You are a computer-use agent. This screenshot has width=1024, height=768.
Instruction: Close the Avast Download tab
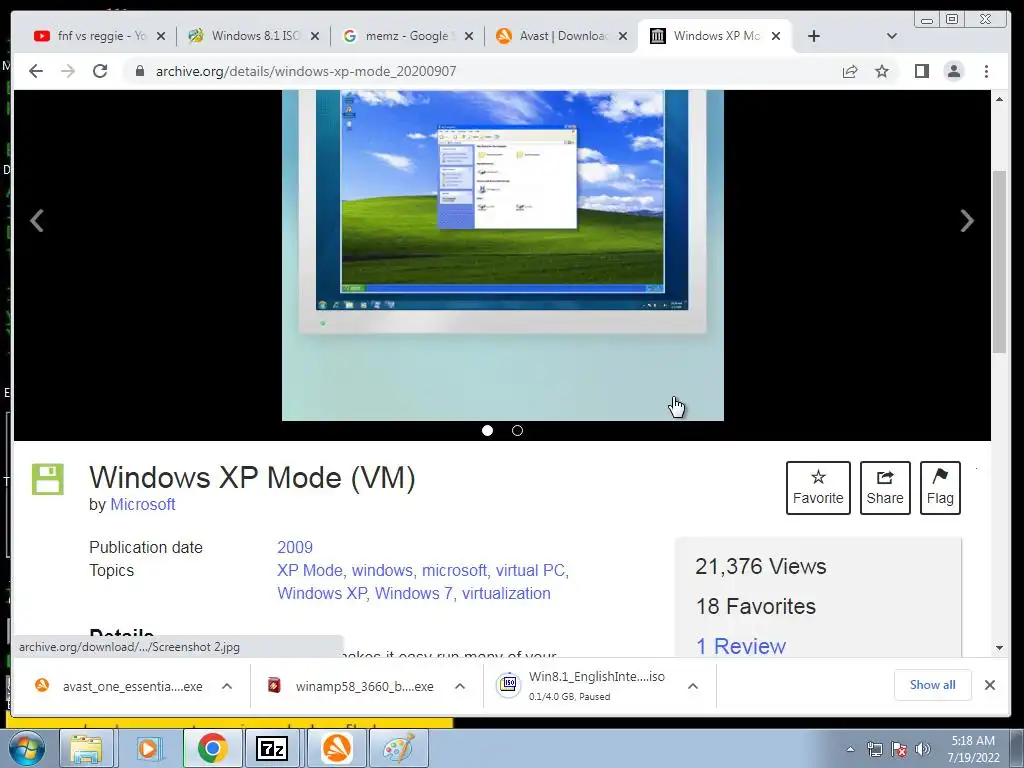(623, 36)
